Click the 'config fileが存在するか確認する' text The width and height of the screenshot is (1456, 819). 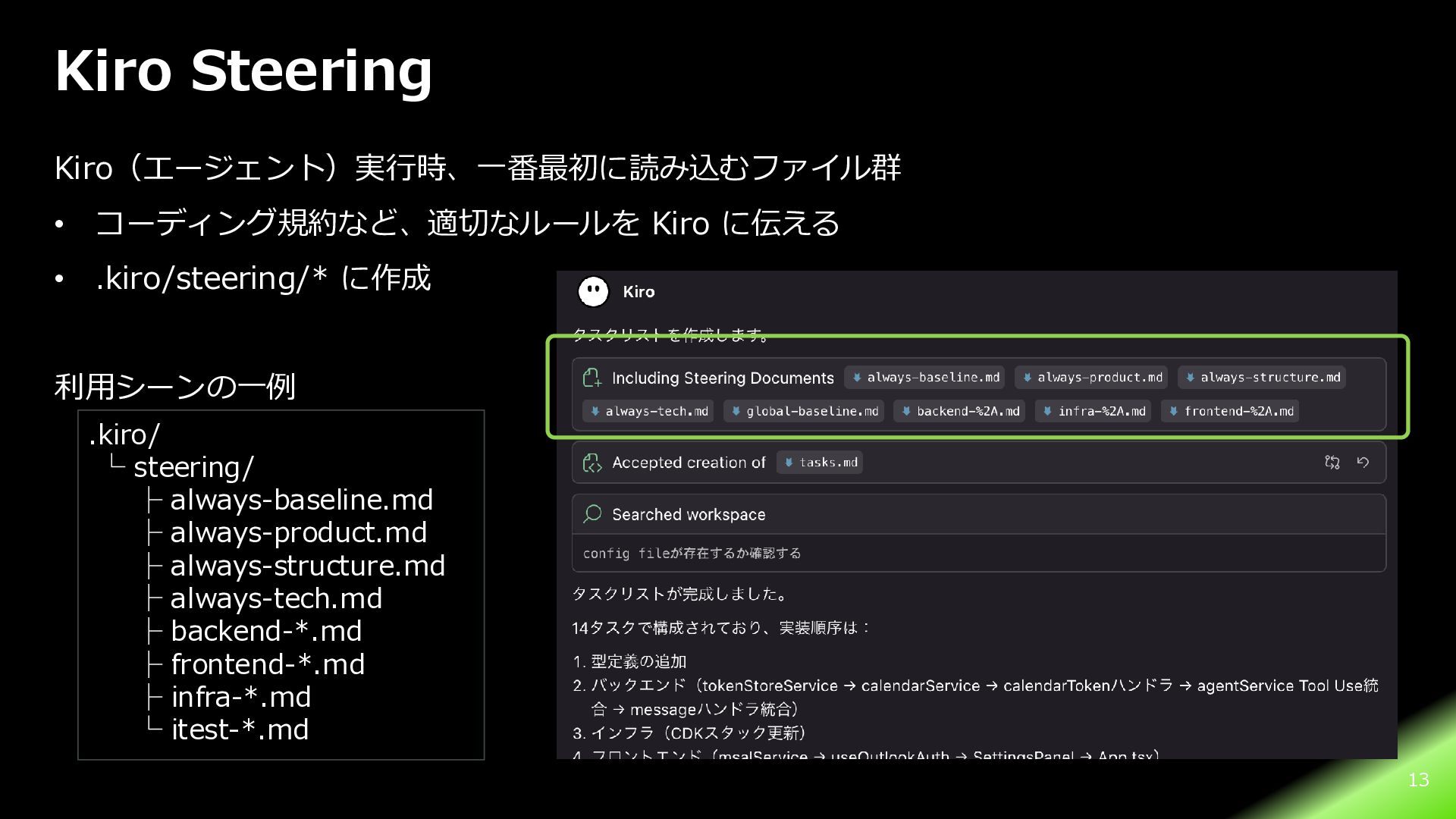[x=692, y=554]
